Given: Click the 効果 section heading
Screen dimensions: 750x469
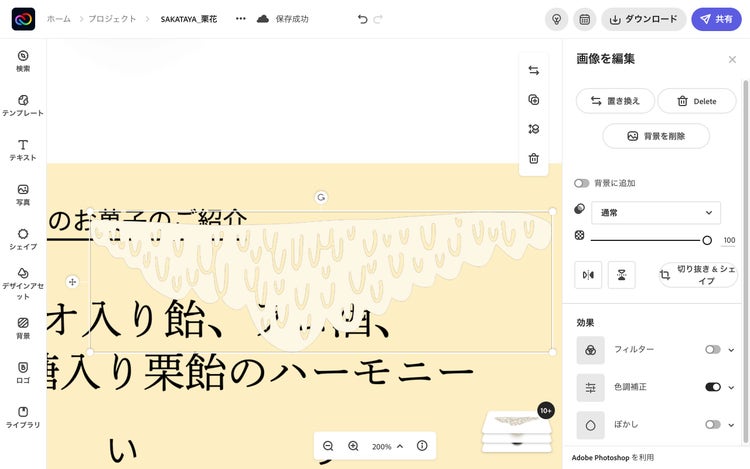Looking at the screenshot, I should [x=585, y=323].
